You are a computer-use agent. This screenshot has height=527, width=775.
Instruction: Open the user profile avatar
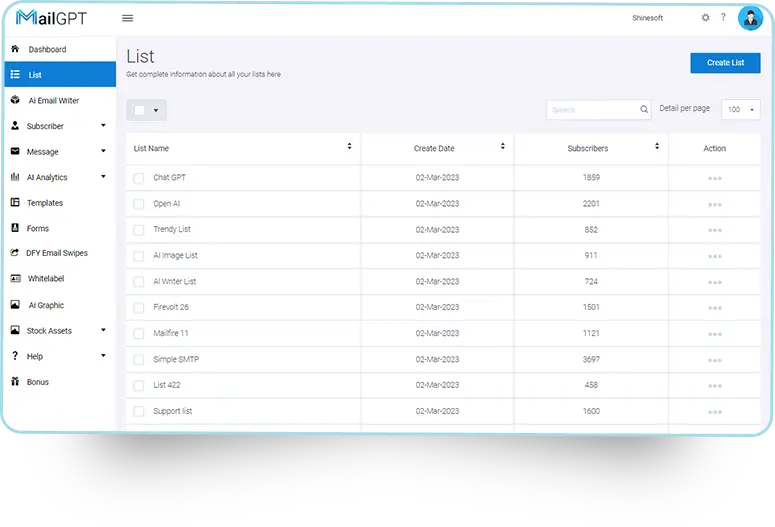point(750,18)
